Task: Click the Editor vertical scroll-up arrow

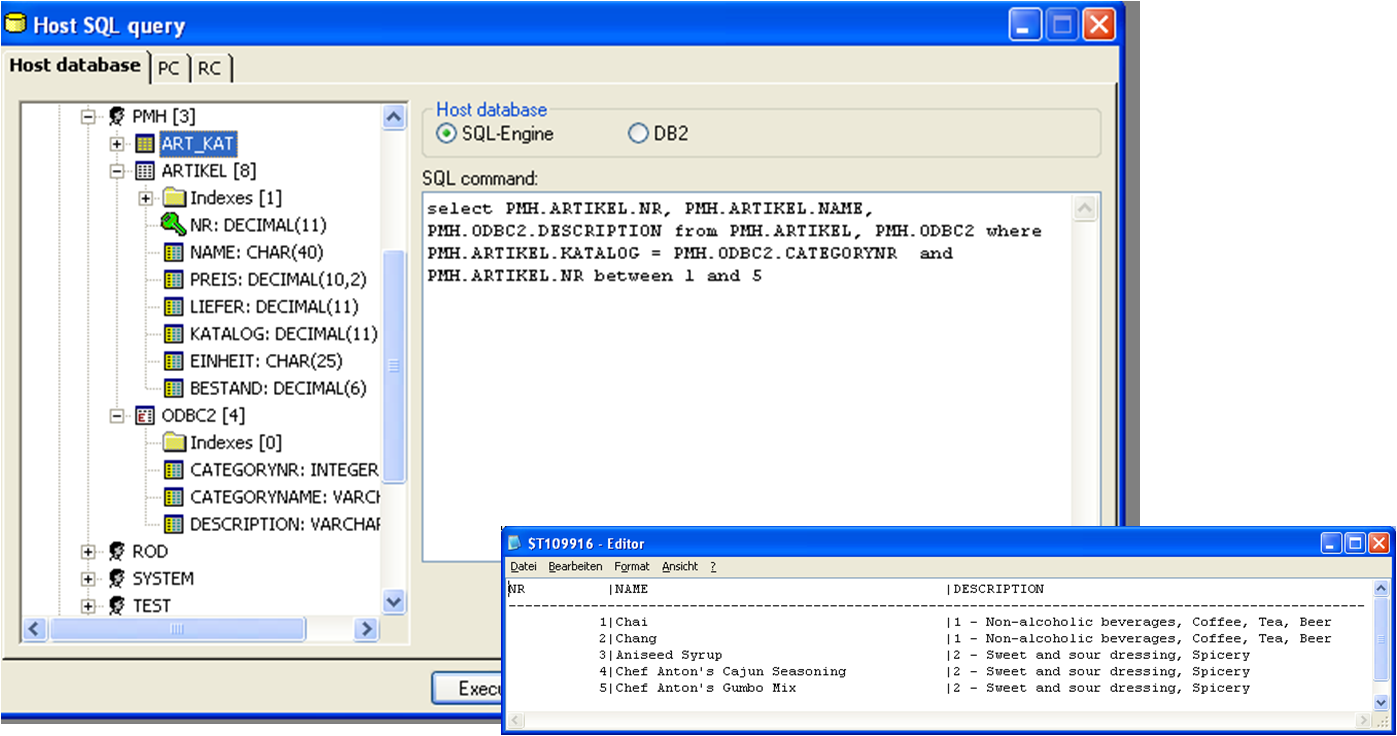Action: coord(1381,590)
